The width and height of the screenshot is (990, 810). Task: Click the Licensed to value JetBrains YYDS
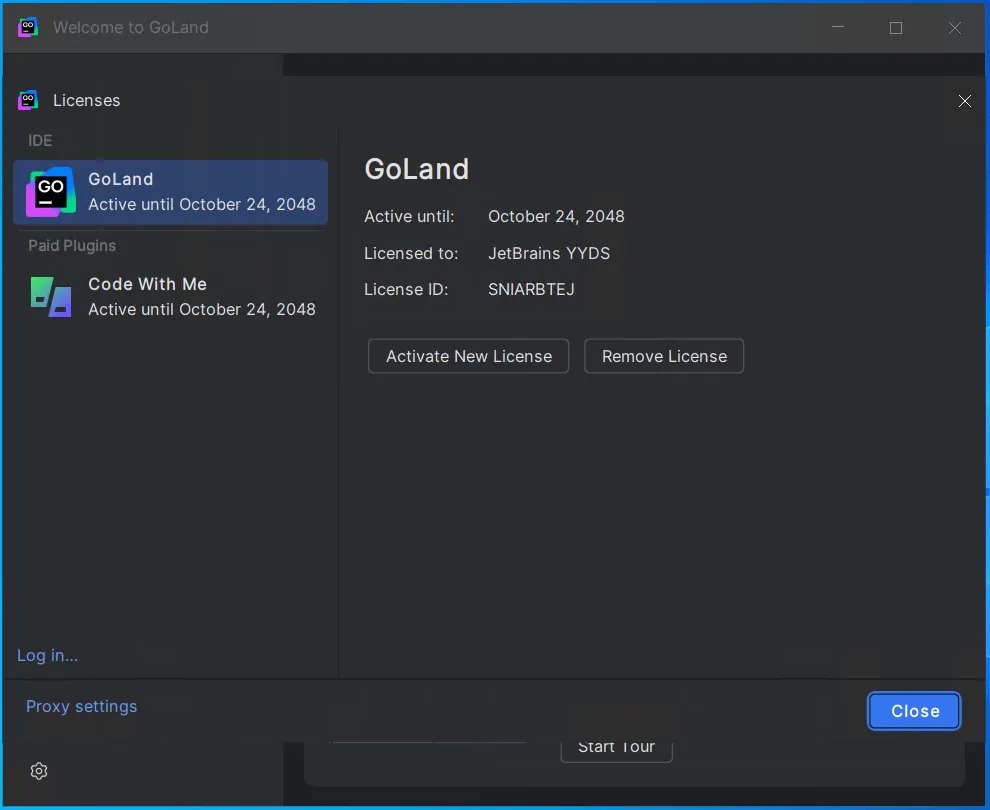(549, 253)
